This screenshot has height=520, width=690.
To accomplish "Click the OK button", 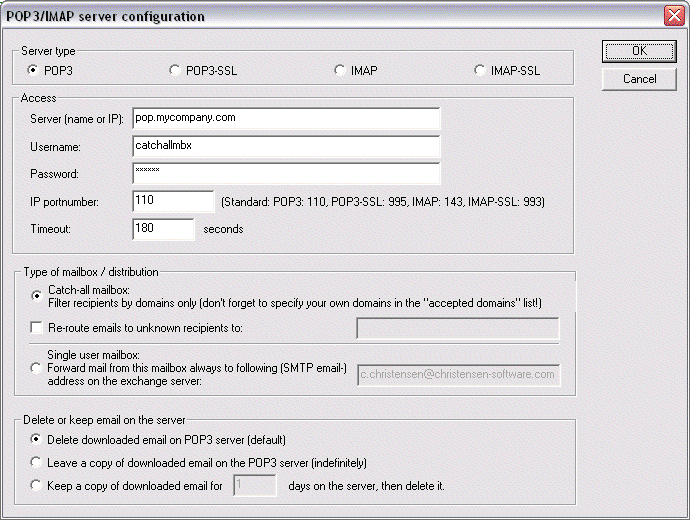I will (x=639, y=51).
